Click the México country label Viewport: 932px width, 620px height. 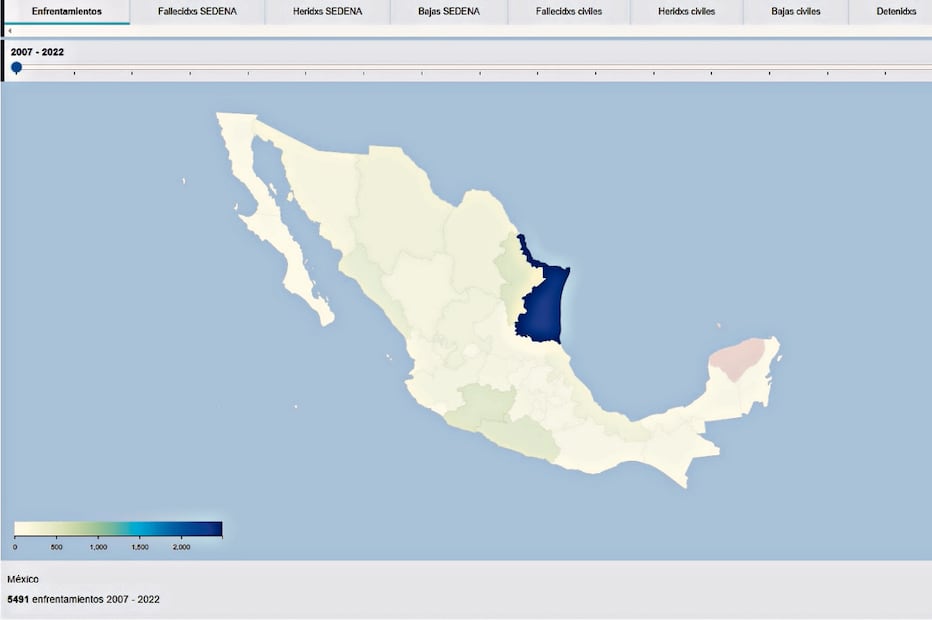(23, 579)
